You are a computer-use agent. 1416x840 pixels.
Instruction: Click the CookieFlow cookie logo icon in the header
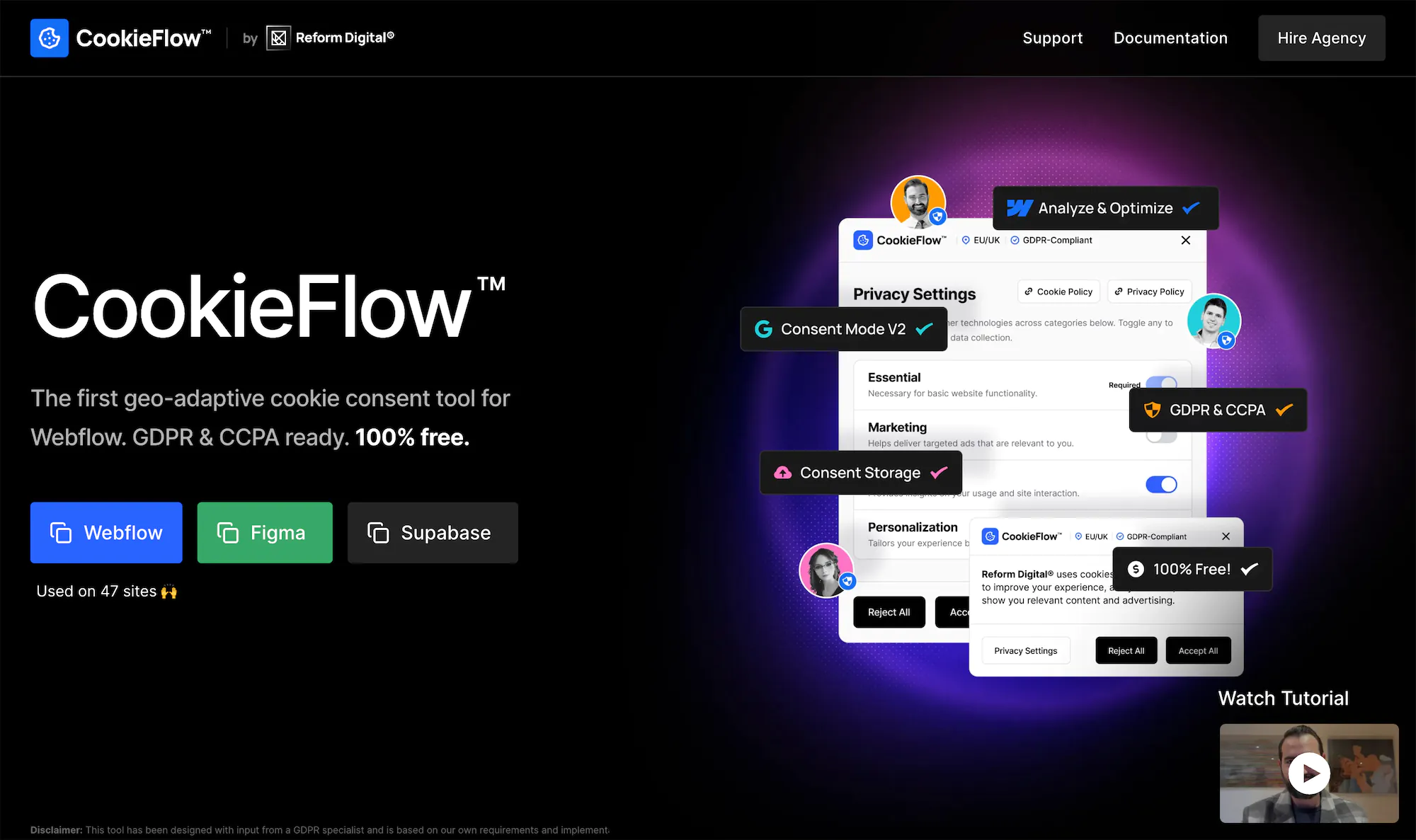[50, 38]
